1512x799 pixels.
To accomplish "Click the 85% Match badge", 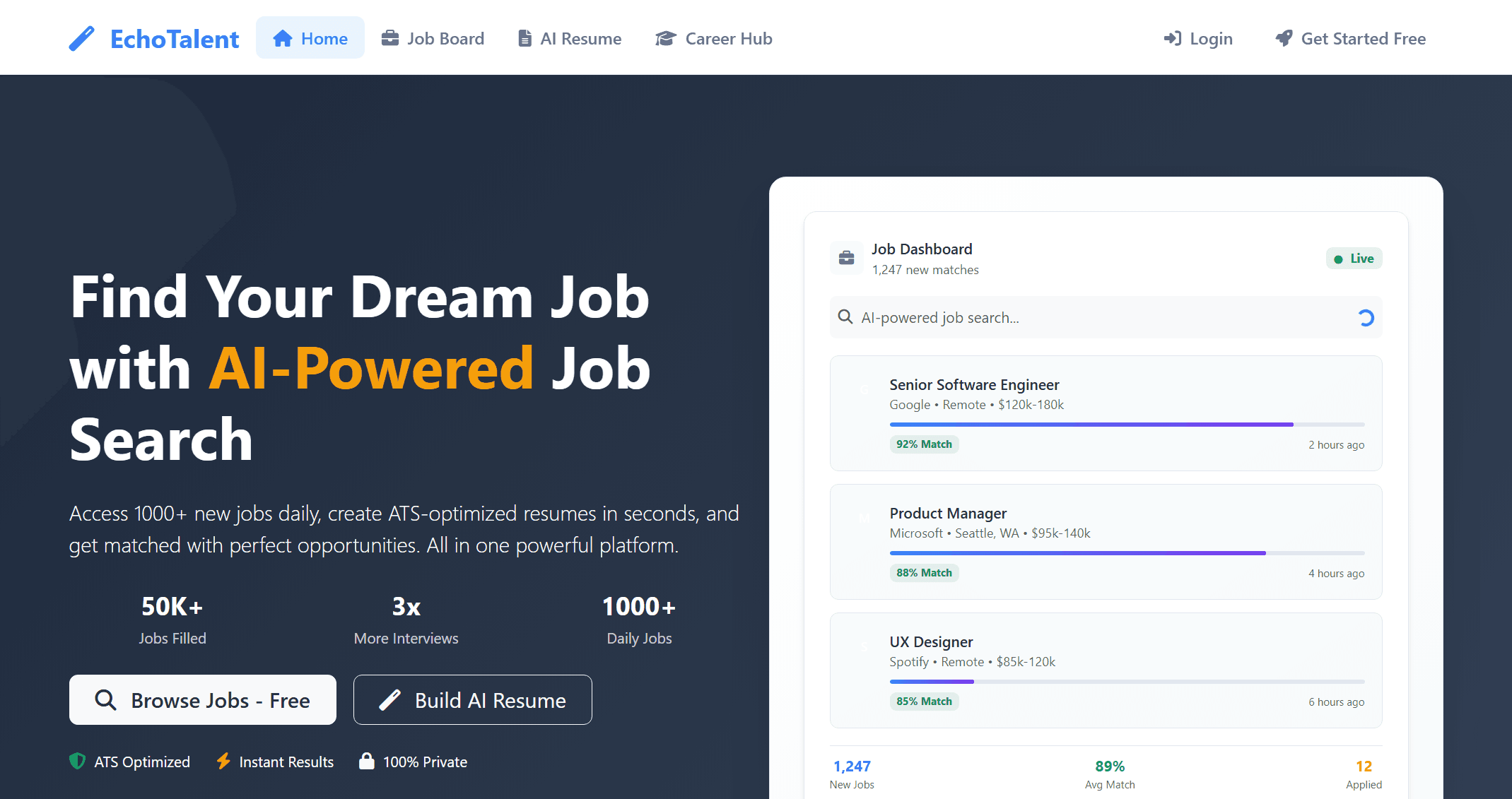I will pyautogui.click(x=924, y=702).
